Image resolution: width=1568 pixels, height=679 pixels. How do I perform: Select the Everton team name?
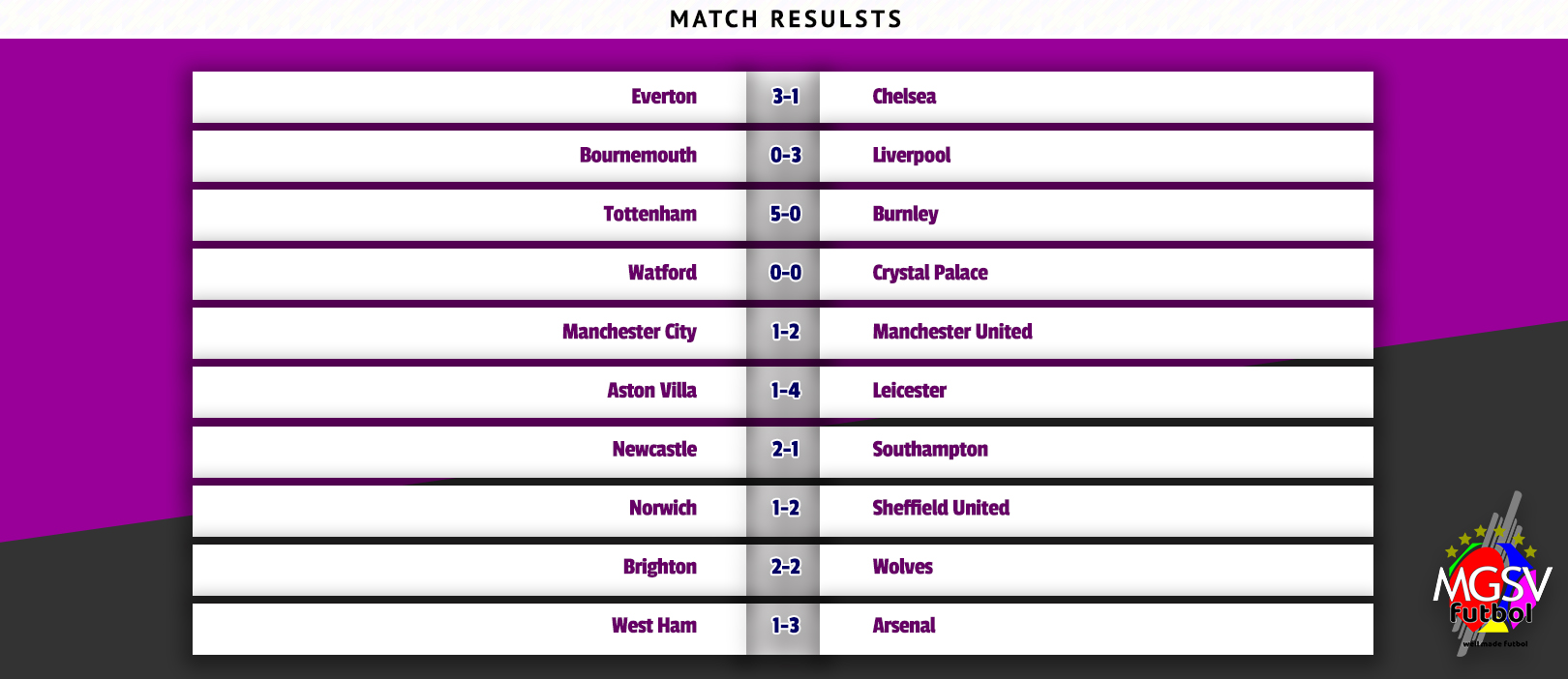(663, 97)
